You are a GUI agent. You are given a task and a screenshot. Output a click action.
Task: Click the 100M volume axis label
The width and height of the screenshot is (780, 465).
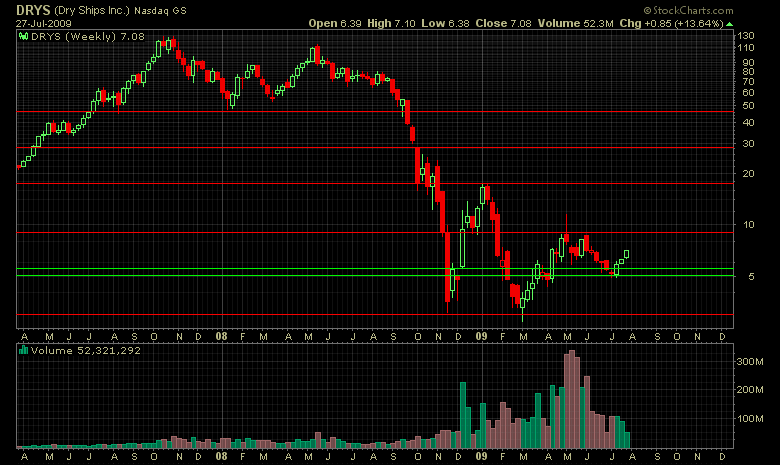coord(750,418)
